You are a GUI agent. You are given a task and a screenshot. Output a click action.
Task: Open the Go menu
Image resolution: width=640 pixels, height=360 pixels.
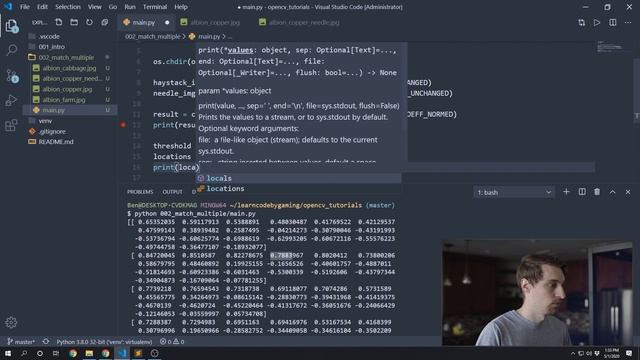[113, 7]
